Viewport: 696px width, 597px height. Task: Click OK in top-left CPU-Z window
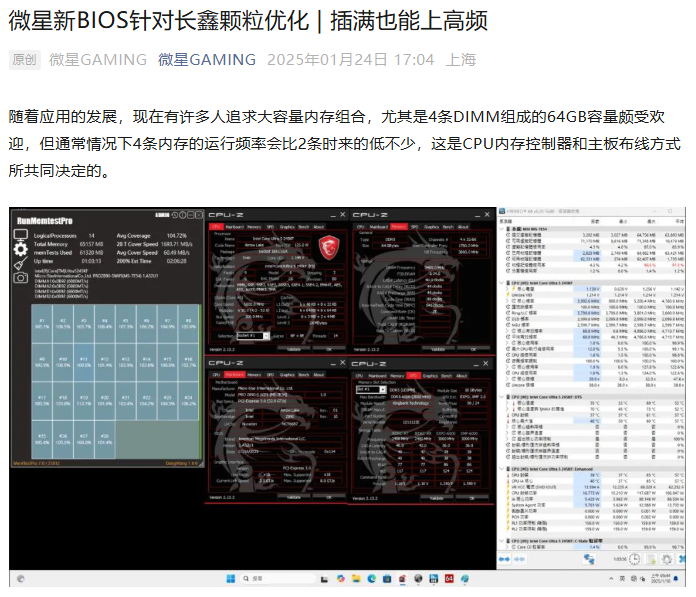329,349
